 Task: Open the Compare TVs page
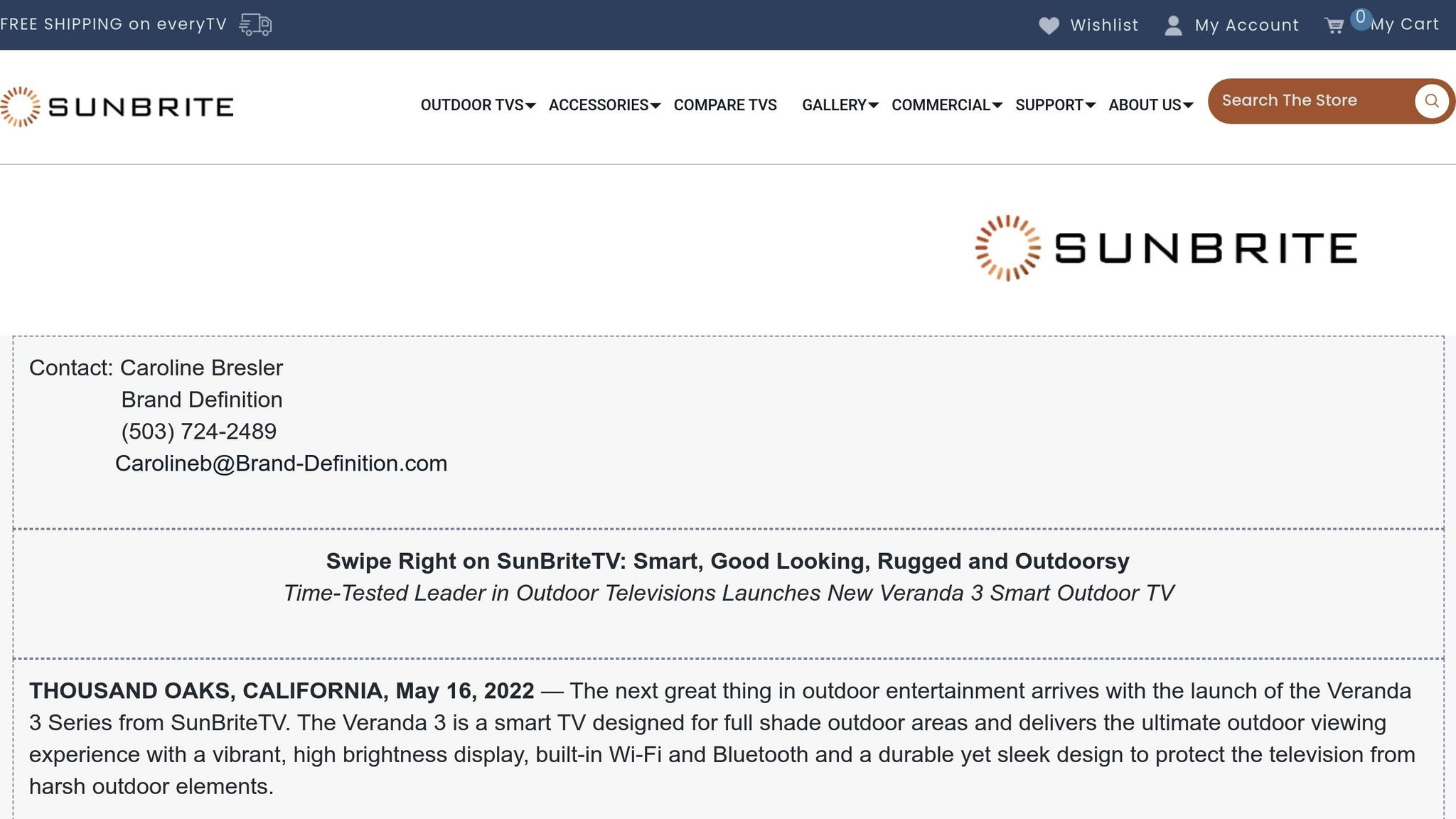point(725,105)
